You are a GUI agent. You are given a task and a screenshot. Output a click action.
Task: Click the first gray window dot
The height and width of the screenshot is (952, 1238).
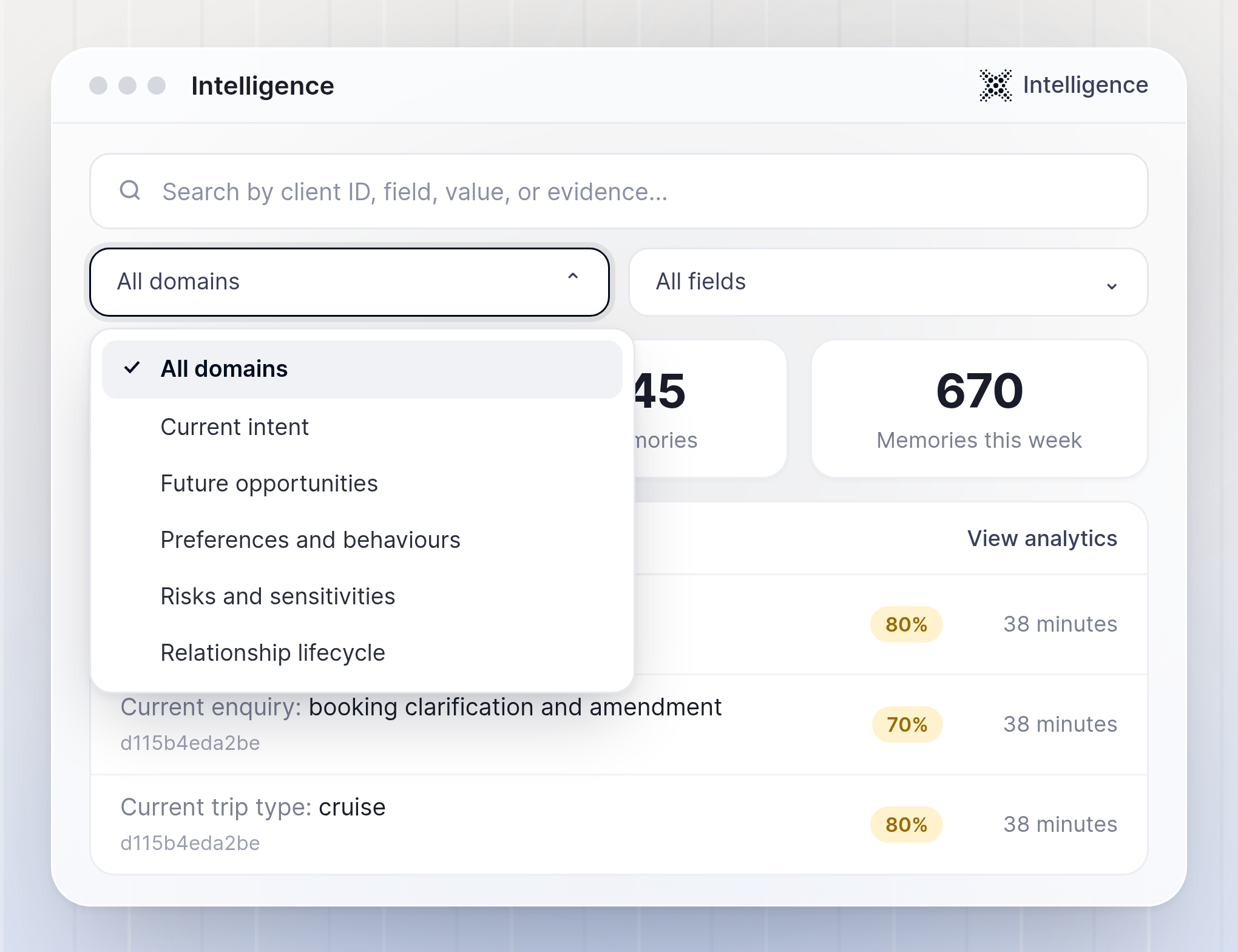98,86
